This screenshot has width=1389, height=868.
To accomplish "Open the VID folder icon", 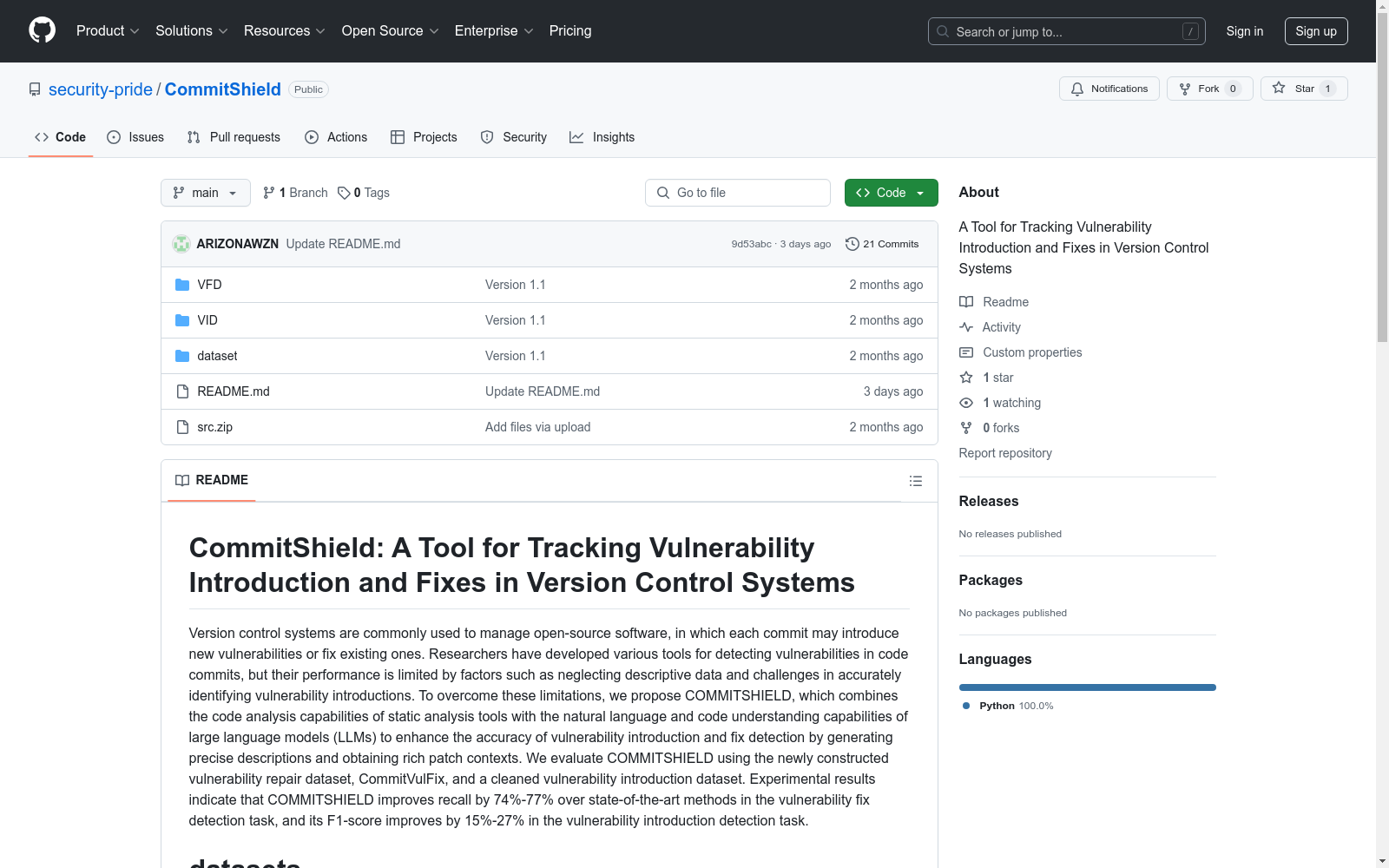I will click(x=182, y=320).
